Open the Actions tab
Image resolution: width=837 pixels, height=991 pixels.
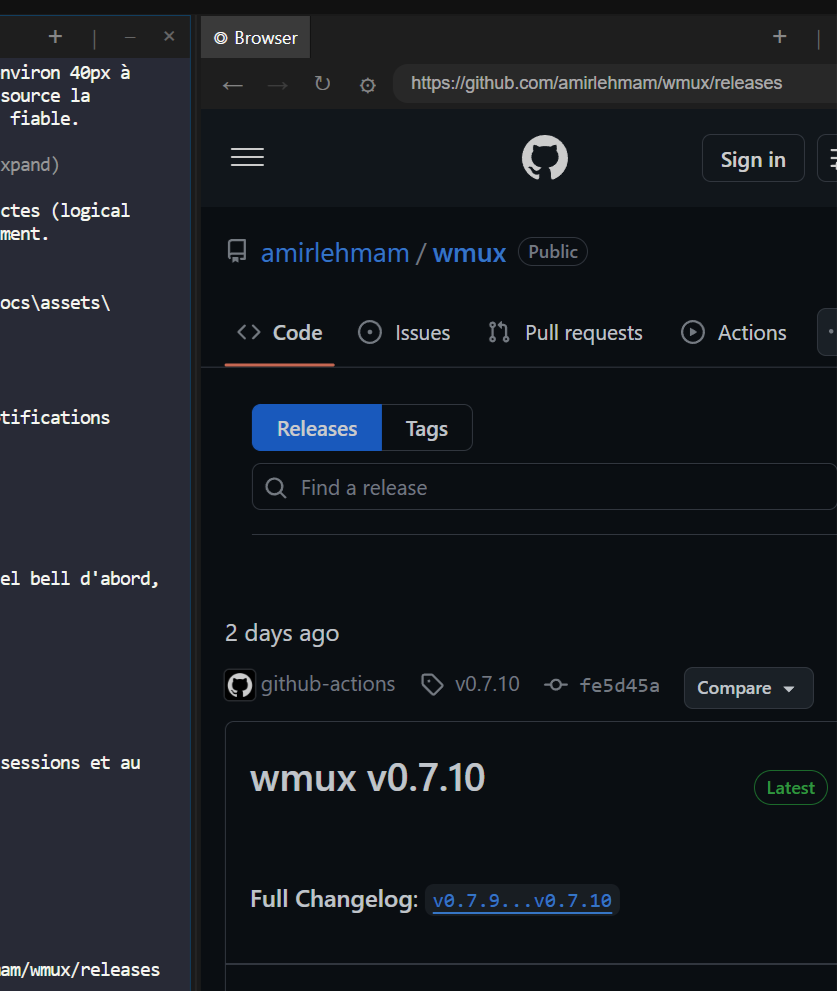click(x=733, y=332)
